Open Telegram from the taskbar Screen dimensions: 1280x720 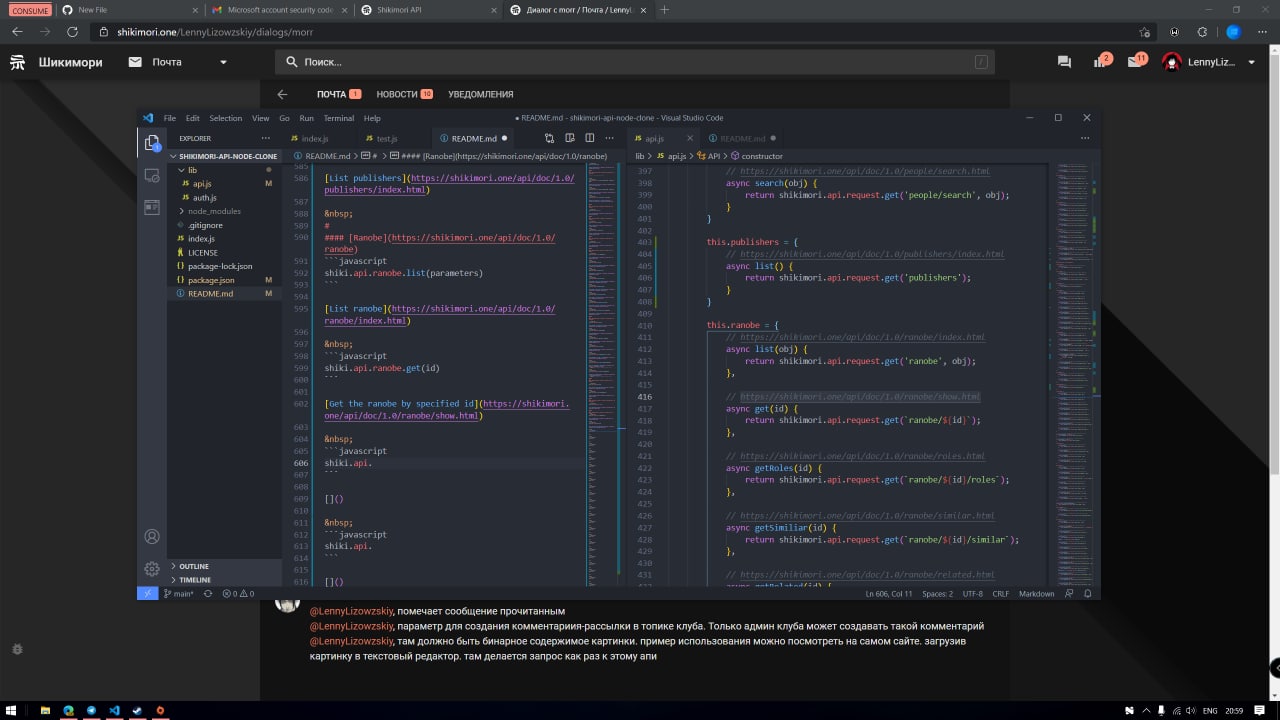tap(91, 710)
